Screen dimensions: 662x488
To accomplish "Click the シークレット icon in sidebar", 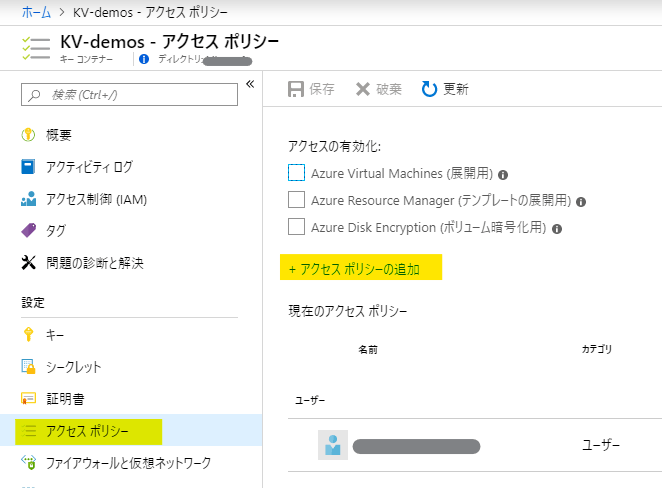I will [29, 367].
